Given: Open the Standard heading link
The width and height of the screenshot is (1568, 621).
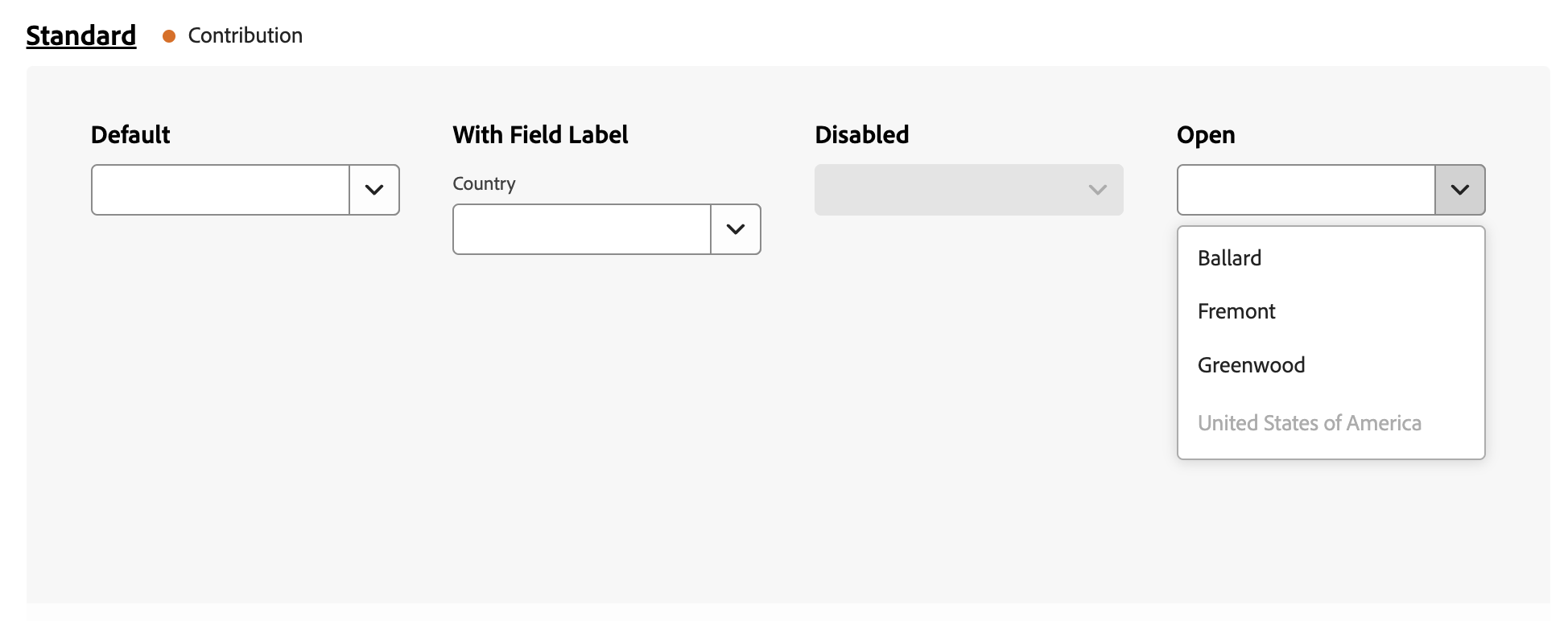Looking at the screenshot, I should pyautogui.click(x=81, y=35).
